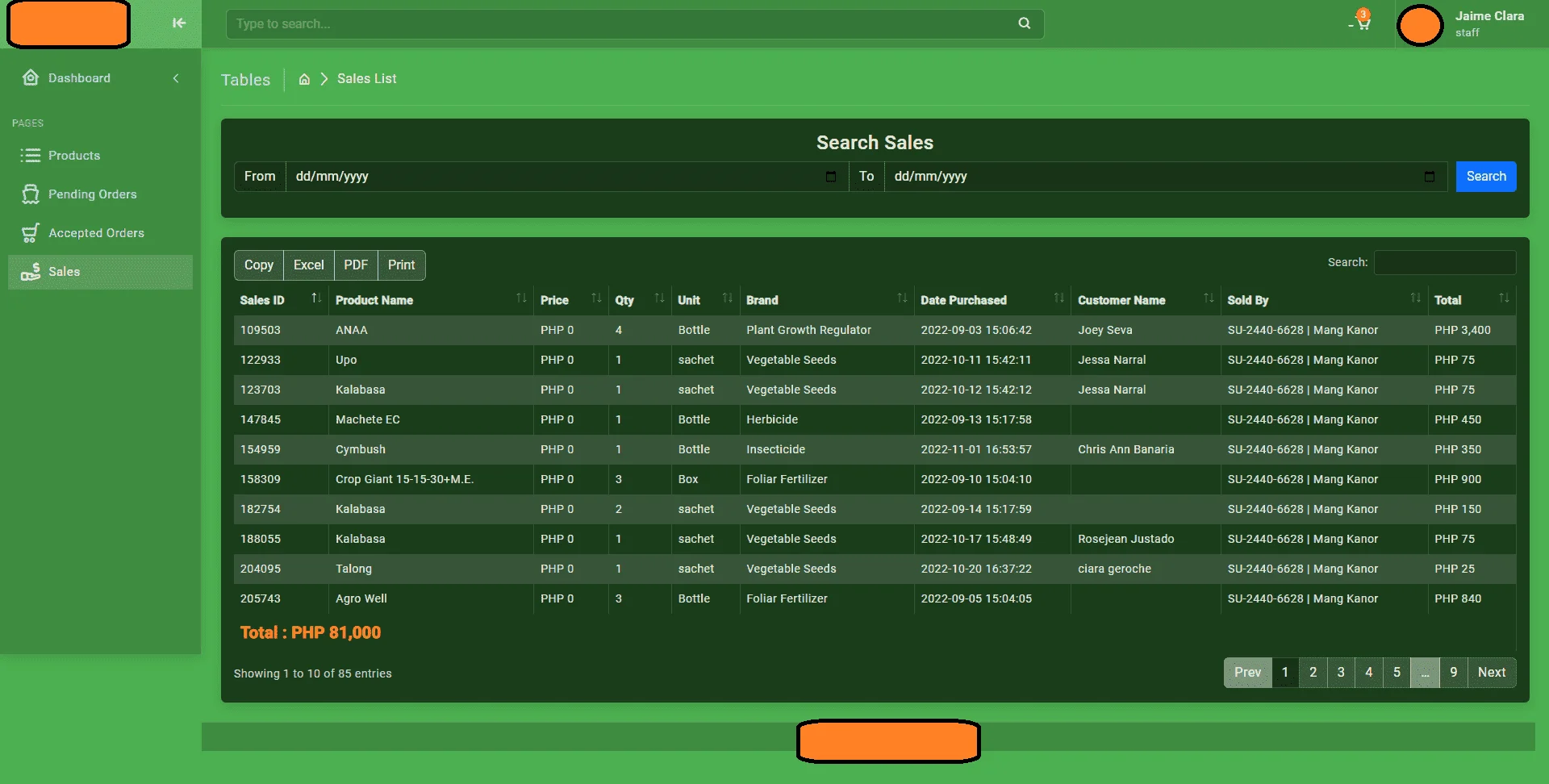
Task: Expand the Dashboard chevron
Action: 176,78
